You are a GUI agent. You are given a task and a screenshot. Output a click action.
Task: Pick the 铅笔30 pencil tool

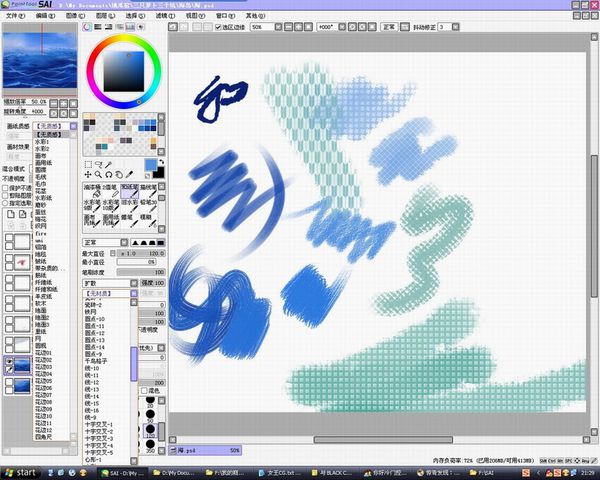148,206
